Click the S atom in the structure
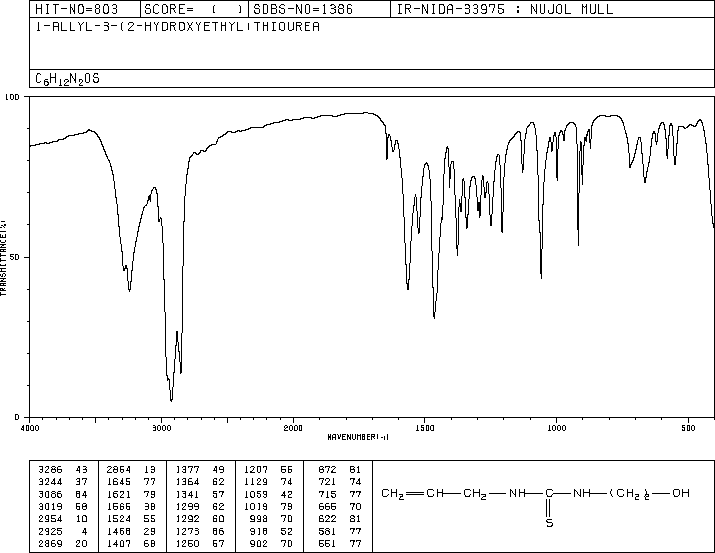715x553 pixels. click(x=549, y=523)
